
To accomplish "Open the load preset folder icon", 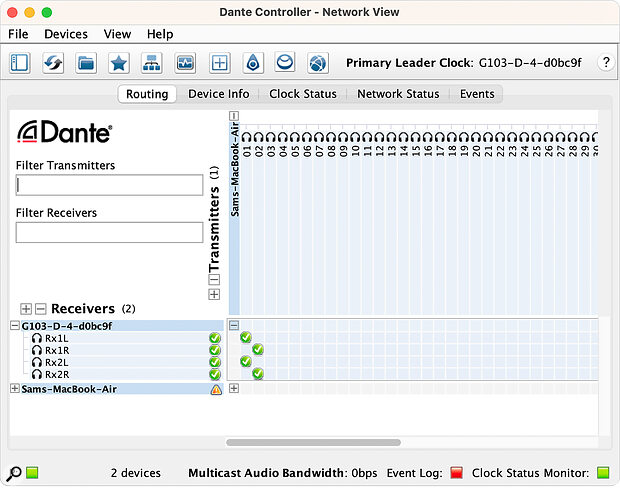I will pyautogui.click(x=86, y=63).
